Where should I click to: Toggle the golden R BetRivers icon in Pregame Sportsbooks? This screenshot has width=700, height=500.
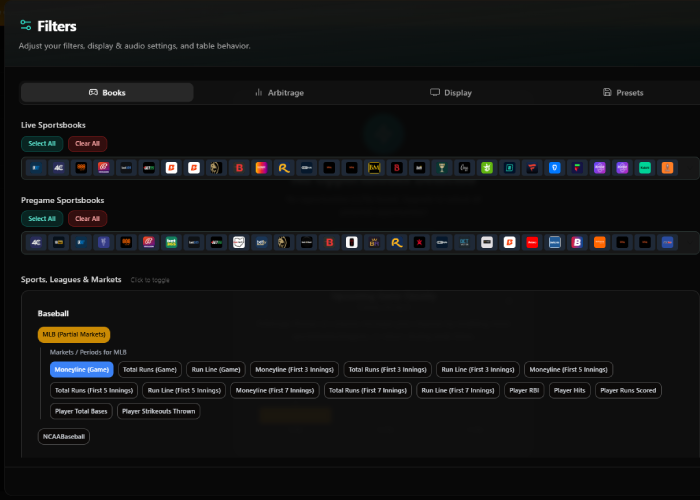coord(396,242)
